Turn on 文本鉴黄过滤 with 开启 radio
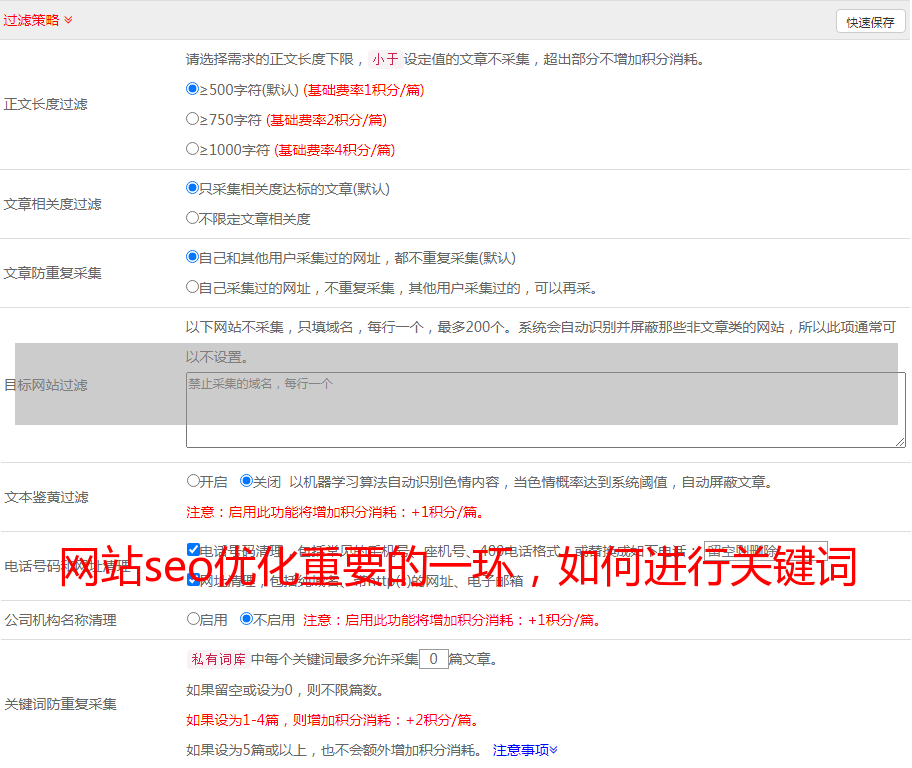Screen dimensions: 912x768 193,481
